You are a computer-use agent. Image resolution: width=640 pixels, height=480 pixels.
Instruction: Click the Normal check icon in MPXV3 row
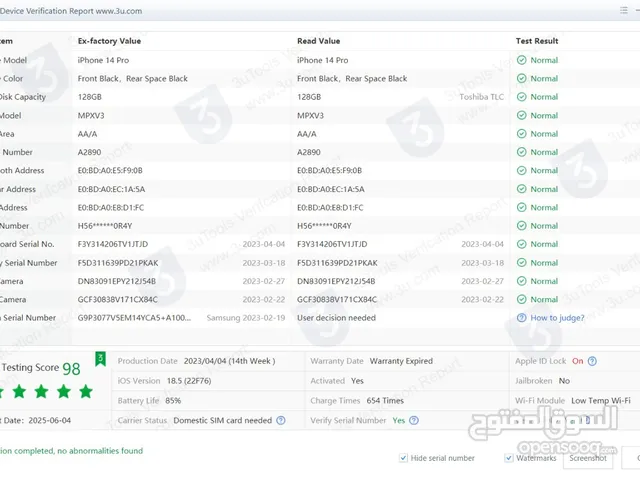click(521, 116)
